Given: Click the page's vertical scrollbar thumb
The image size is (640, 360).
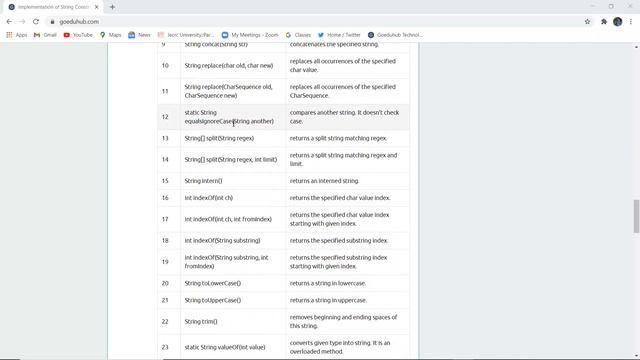Looking at the screenshot, I should click(636, 216).
